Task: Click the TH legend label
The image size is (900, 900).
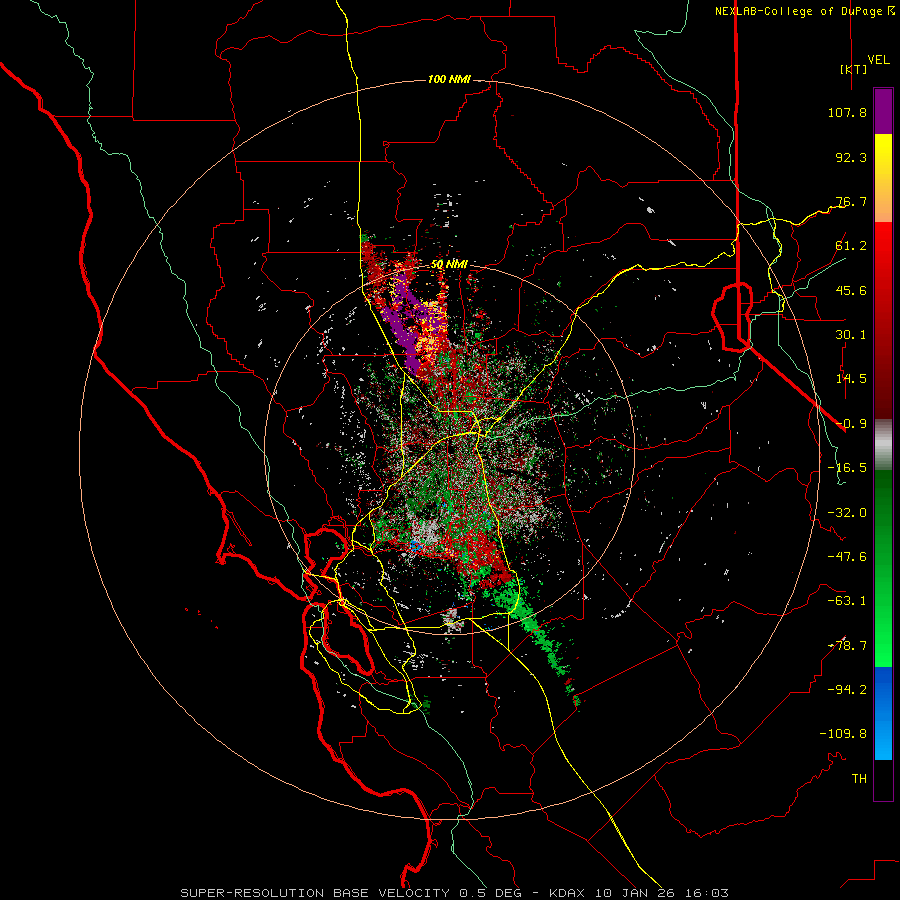Action: point(859,779)
